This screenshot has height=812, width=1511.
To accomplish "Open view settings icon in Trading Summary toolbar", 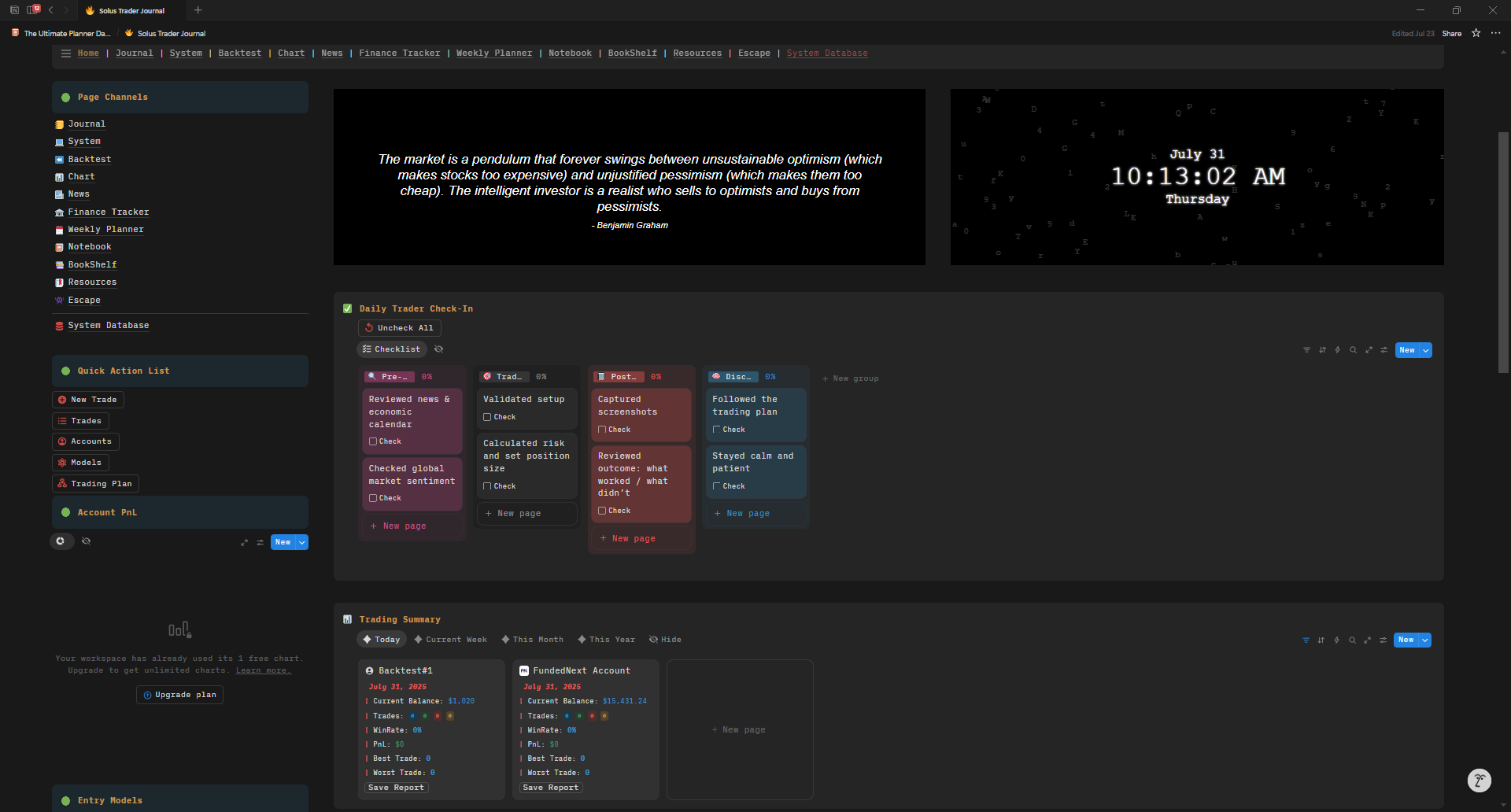I will (1383, 640).
